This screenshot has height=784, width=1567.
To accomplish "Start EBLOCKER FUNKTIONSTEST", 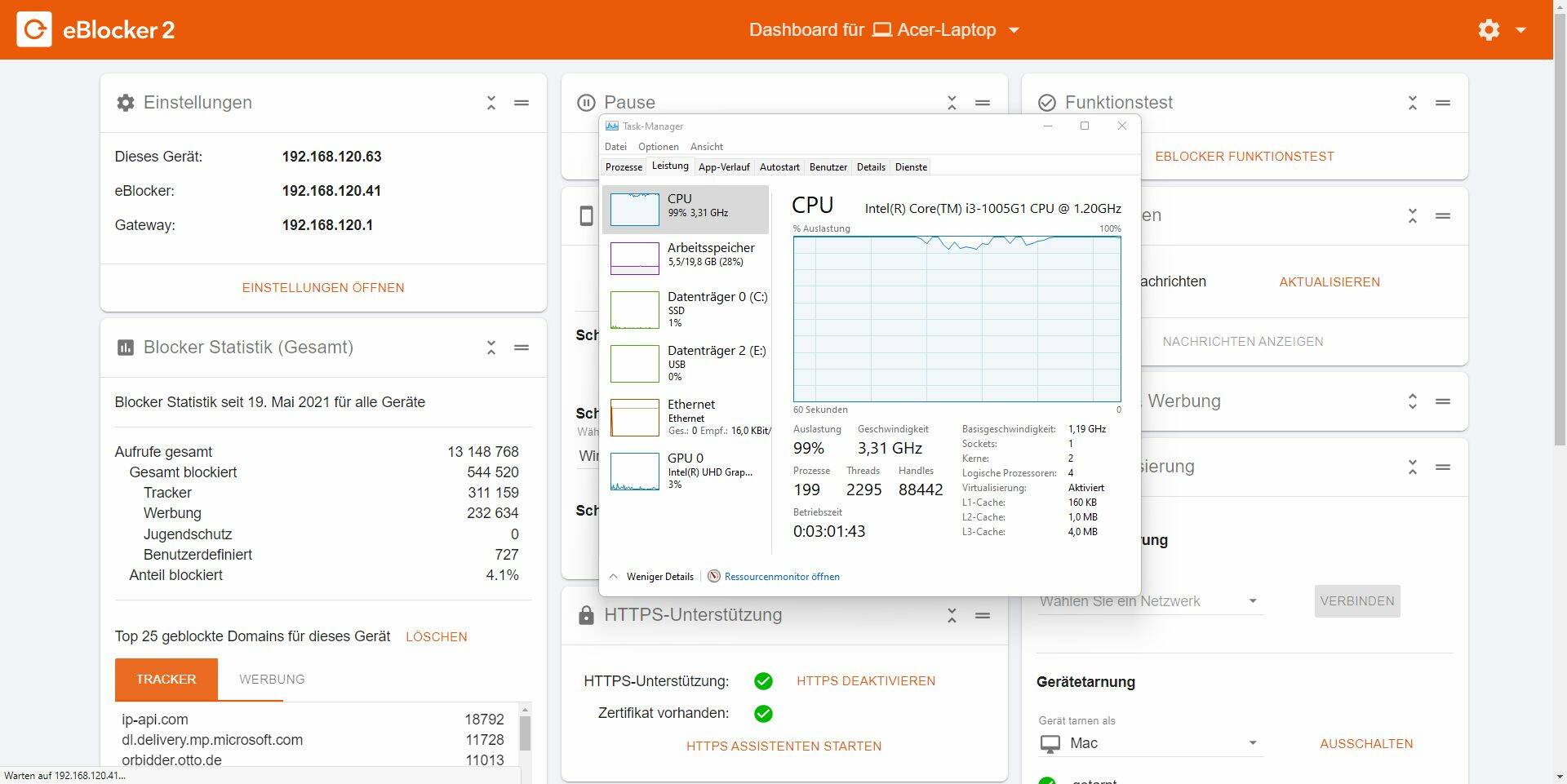I will click(x=1245, y=157).
